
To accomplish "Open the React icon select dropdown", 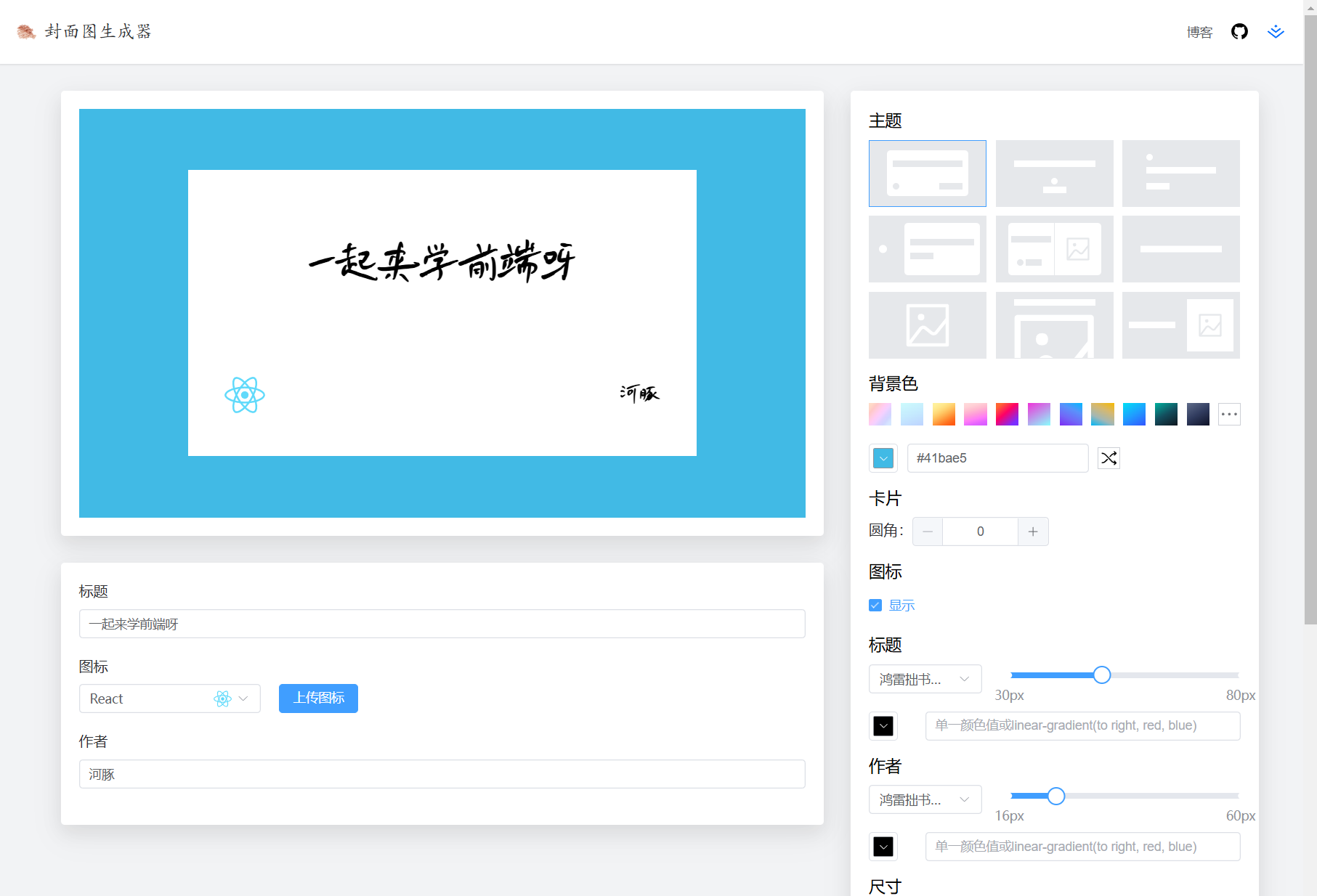I will [x=169, y=699].
